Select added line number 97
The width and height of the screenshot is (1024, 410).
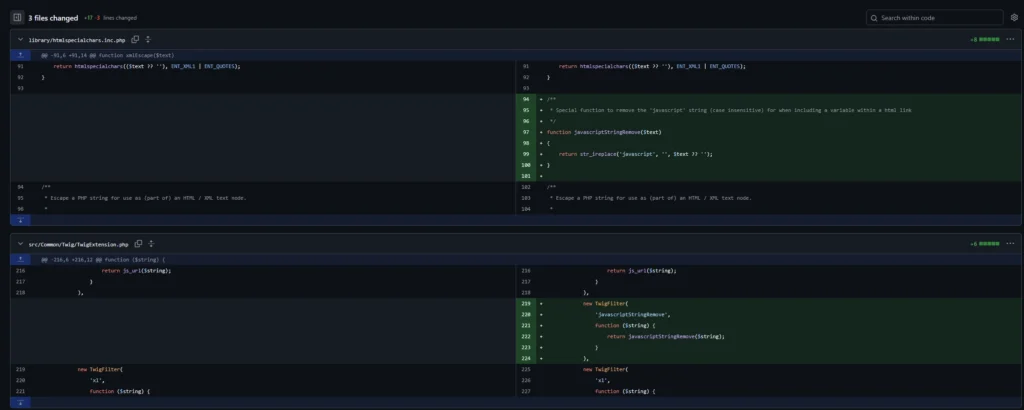click(526, 132)
